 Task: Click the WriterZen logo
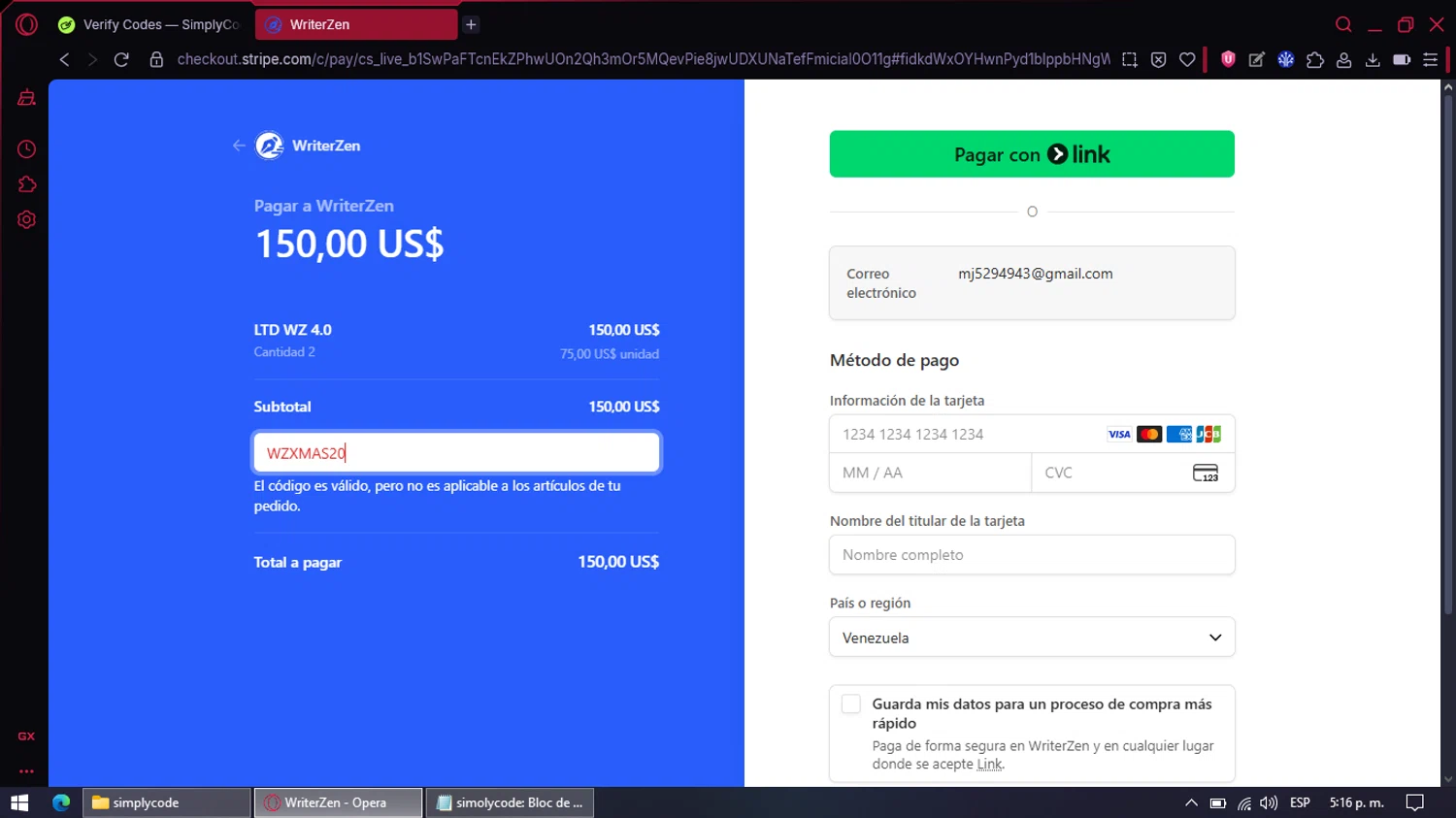click(269, 146)
